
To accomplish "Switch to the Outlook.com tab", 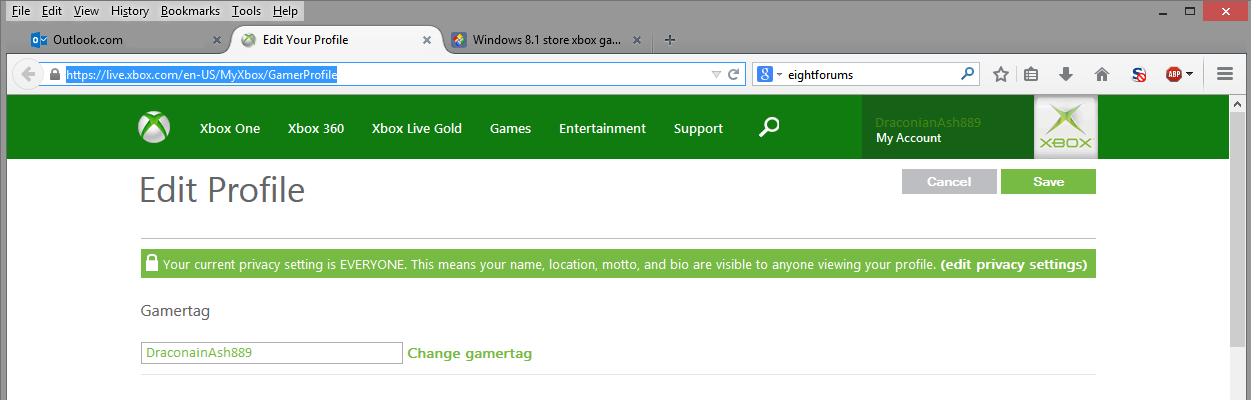I will pyautogui.click(x=125, y=40).
